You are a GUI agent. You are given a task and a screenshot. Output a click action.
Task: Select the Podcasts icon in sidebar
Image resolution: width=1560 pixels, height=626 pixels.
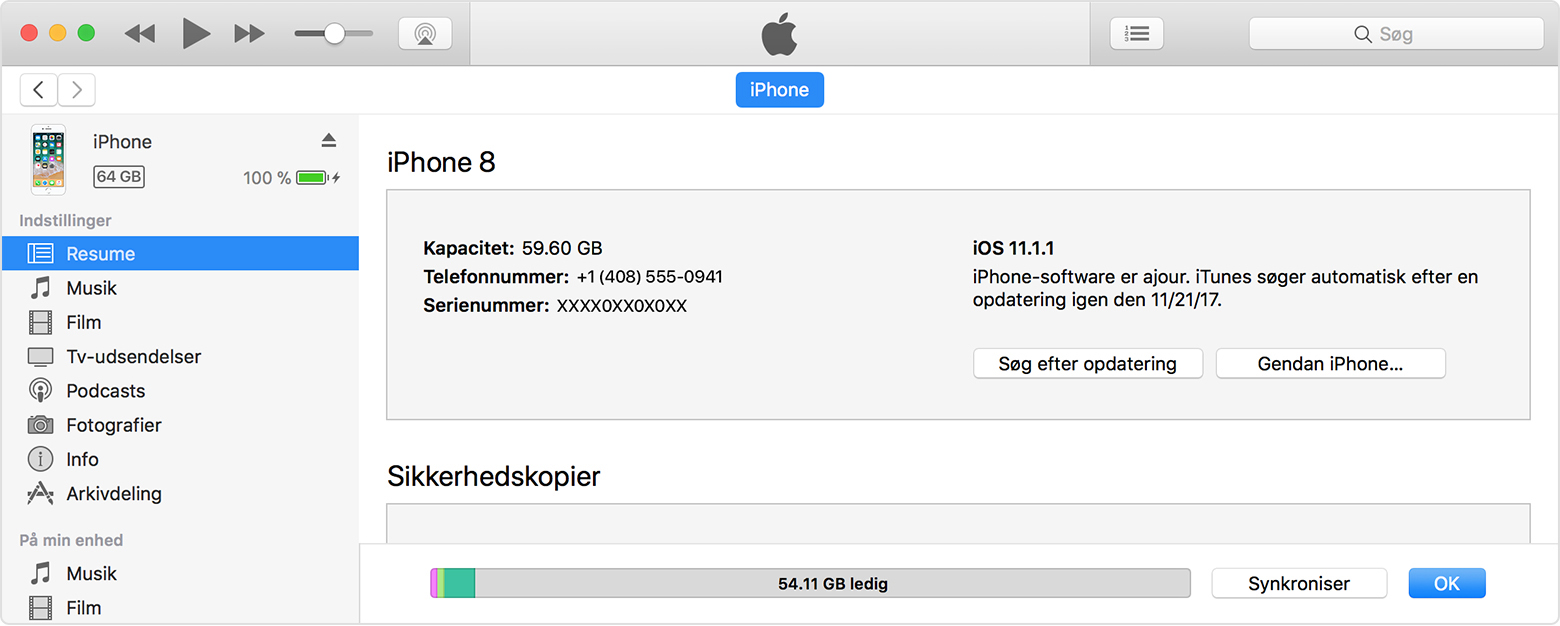pyautogui.click(x=40, y=391)
